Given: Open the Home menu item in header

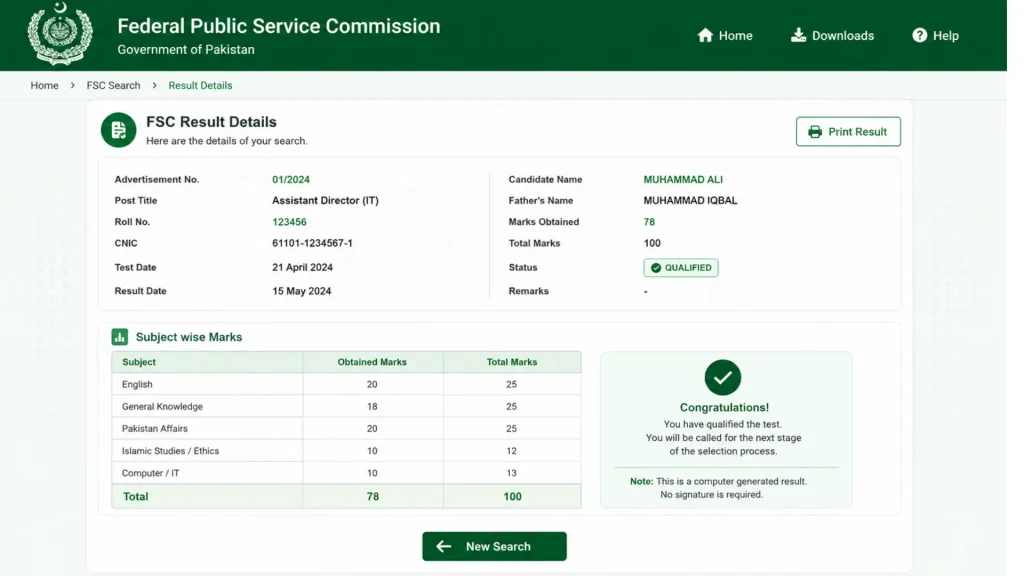Looking at the screenshot, I should 724,35.
